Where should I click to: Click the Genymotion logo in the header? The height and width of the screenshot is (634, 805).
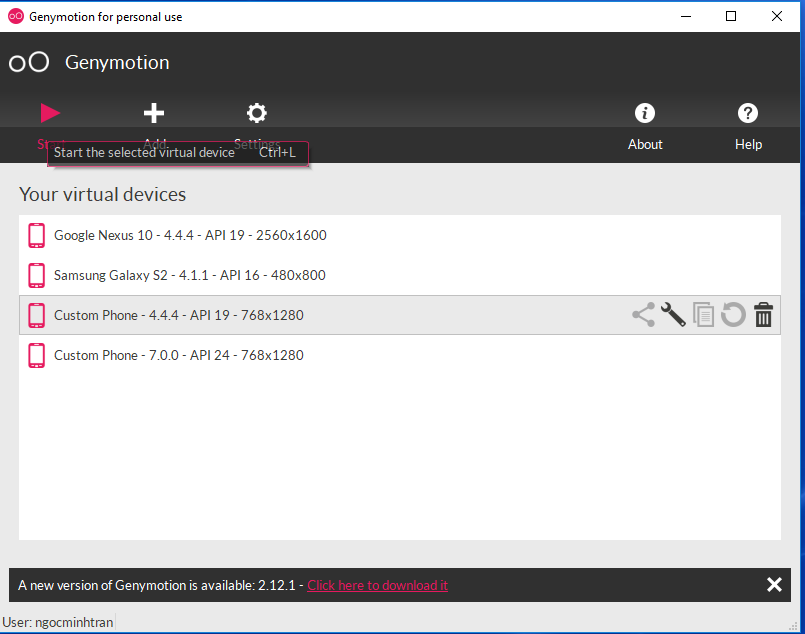click(29, 63)
